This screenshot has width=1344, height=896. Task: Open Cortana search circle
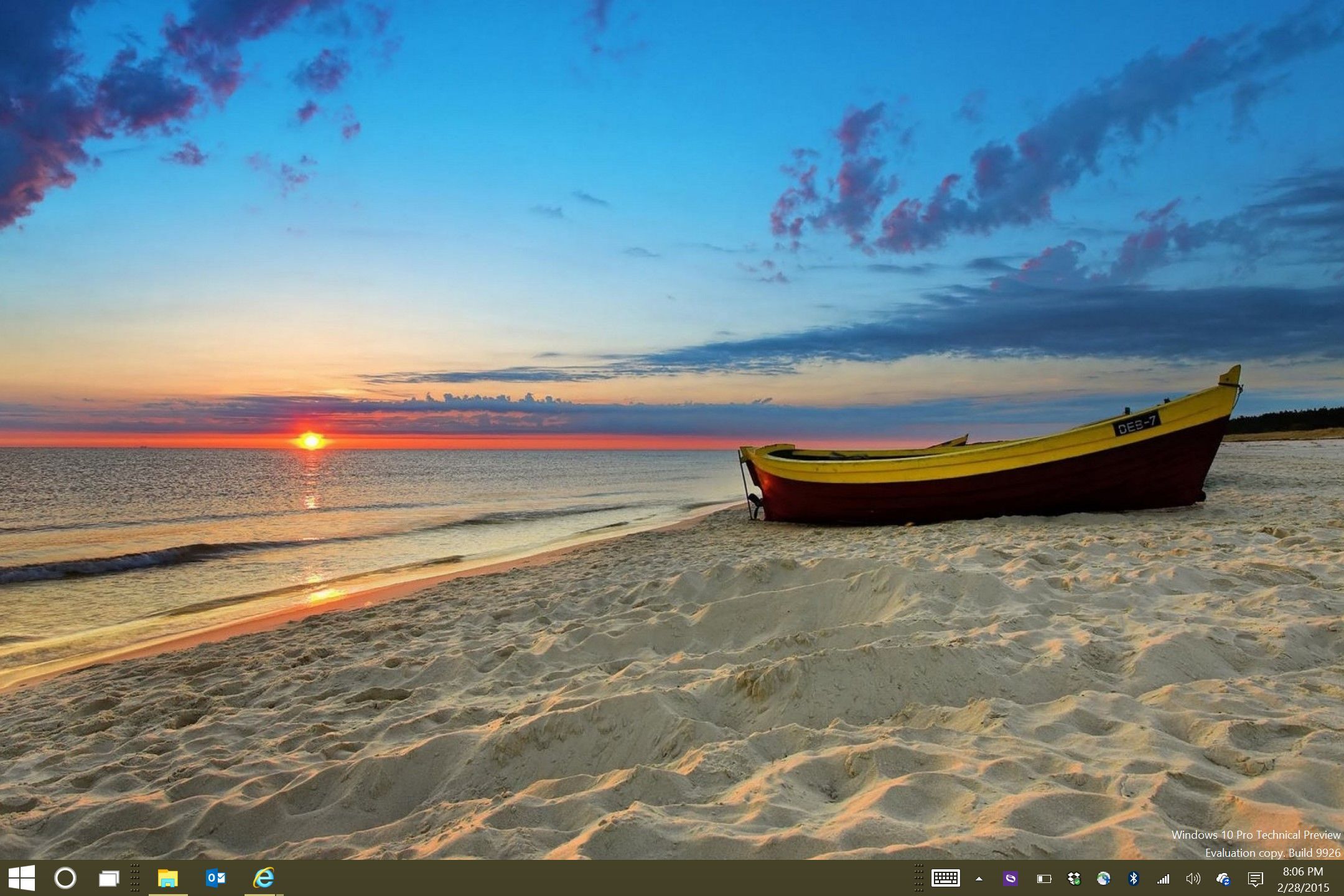coord(65,878)
